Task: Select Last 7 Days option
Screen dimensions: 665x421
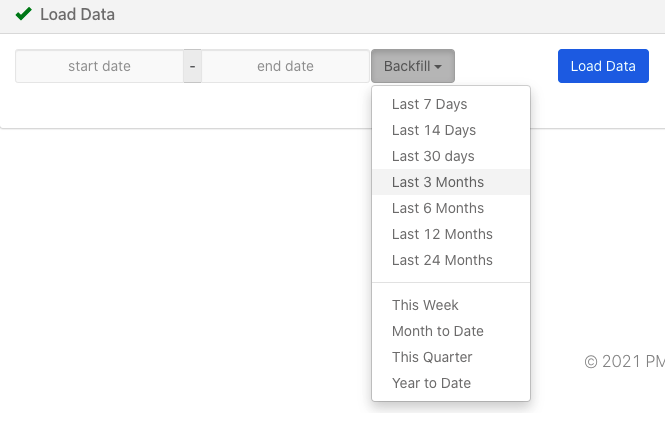Action: [451, 104]
